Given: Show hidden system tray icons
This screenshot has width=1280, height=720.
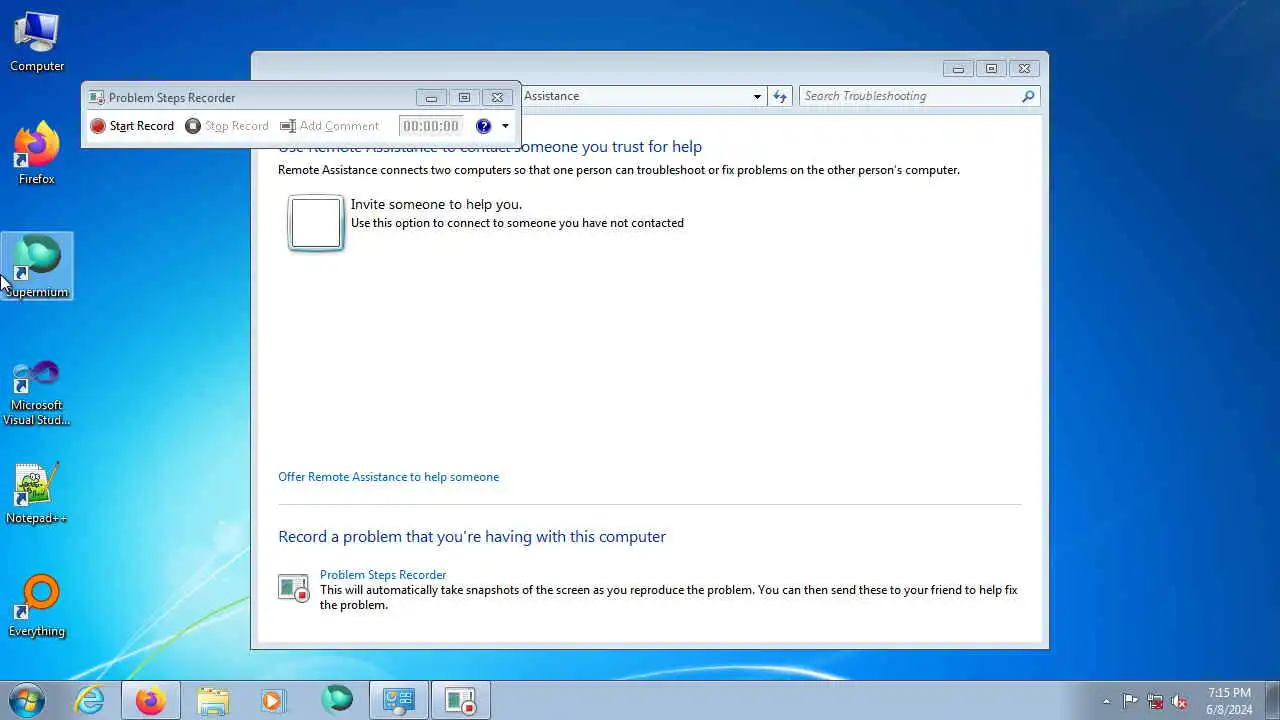Looking at the screenshot, I should click(1106, 701).
